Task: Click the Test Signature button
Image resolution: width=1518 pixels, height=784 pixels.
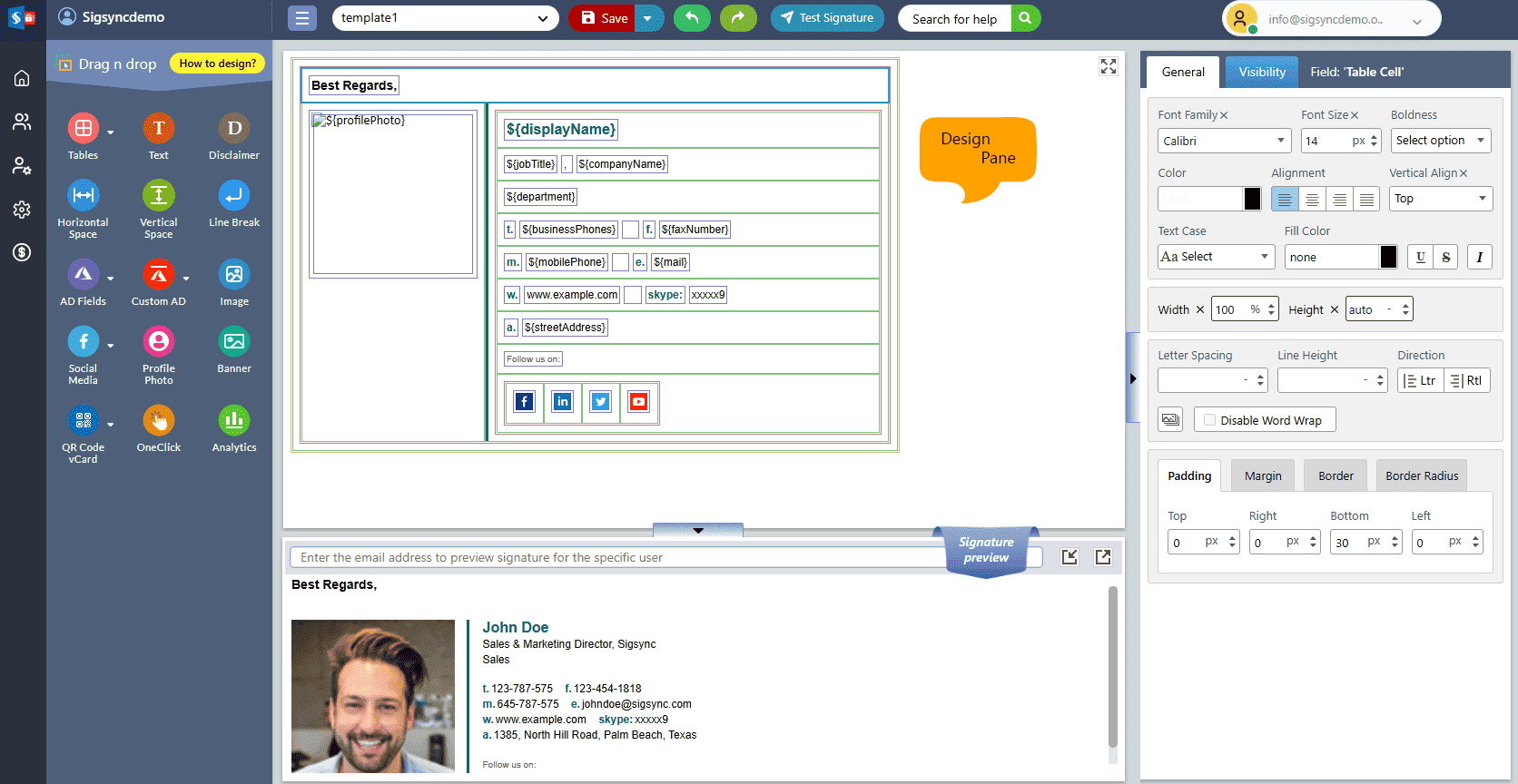Action: 827,18
